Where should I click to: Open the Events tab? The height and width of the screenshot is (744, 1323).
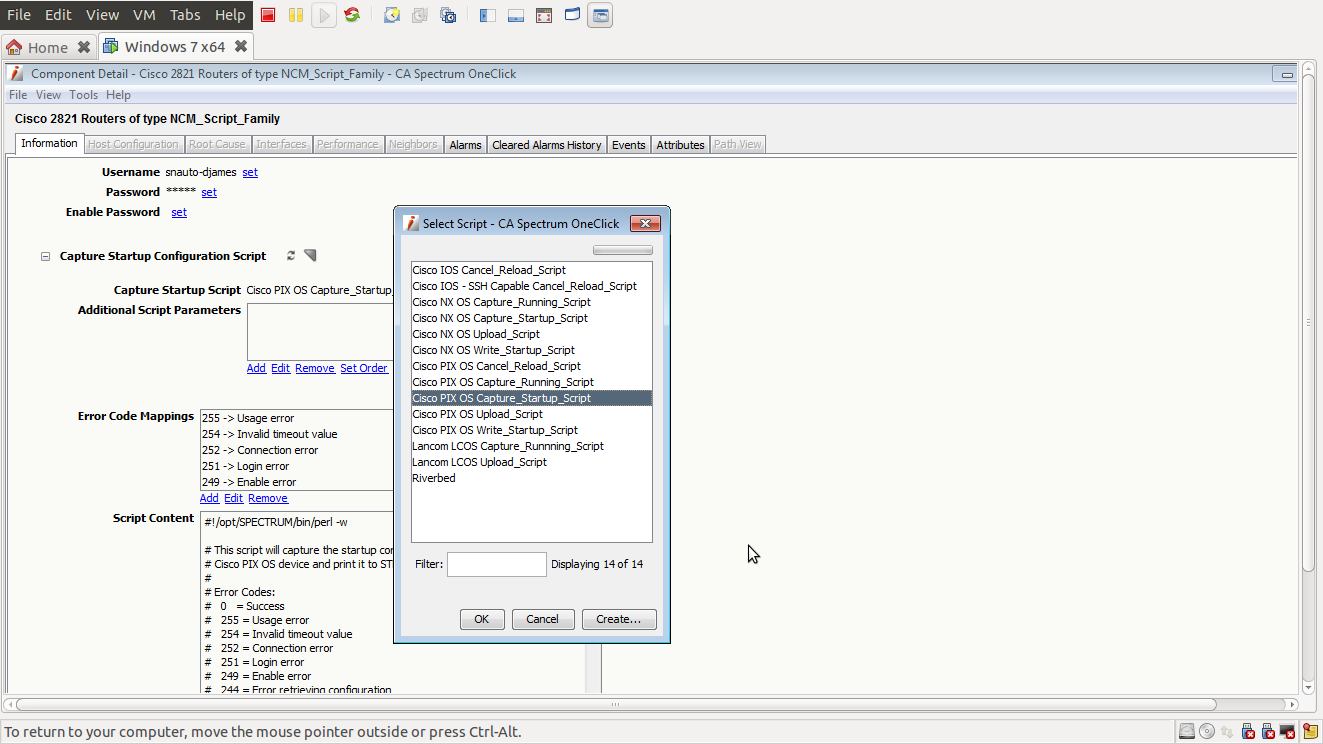(628, 145)
